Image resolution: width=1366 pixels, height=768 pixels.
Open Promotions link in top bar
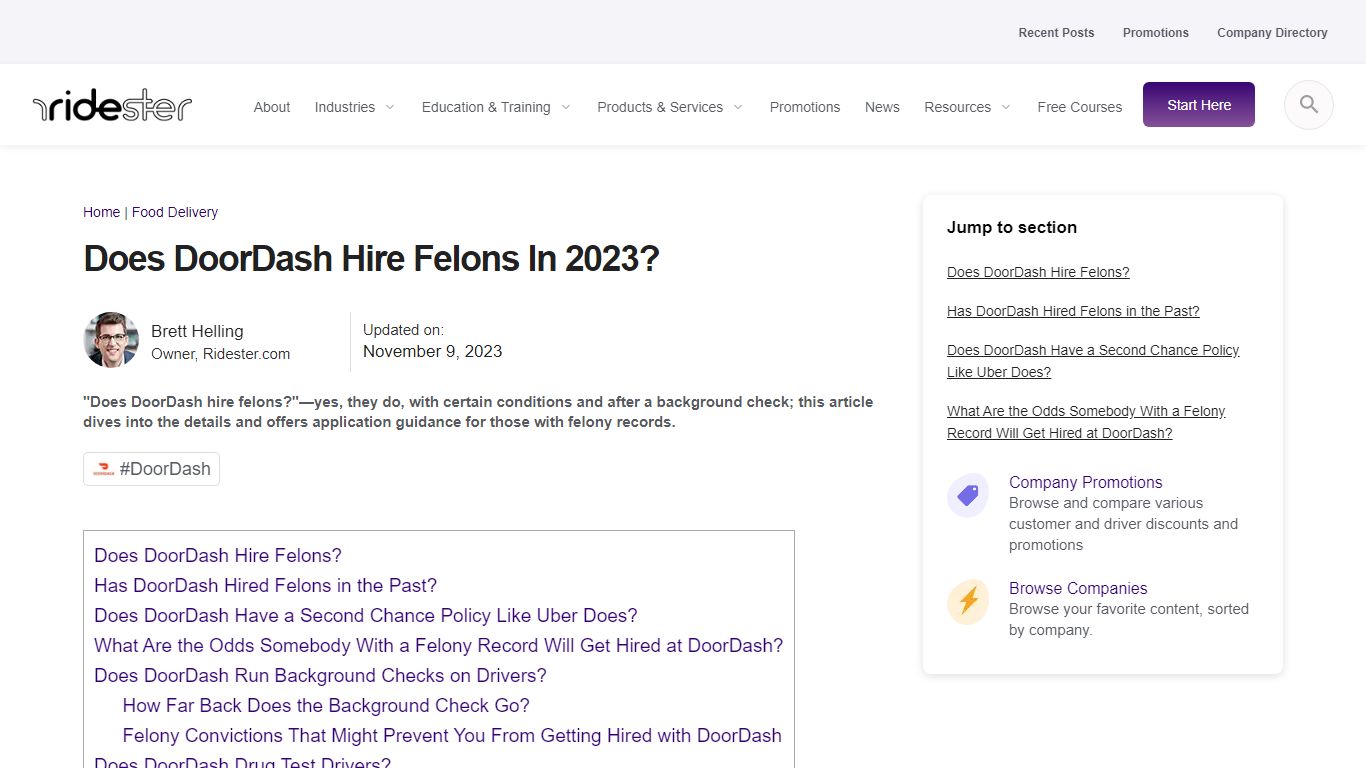point(1156,33)
